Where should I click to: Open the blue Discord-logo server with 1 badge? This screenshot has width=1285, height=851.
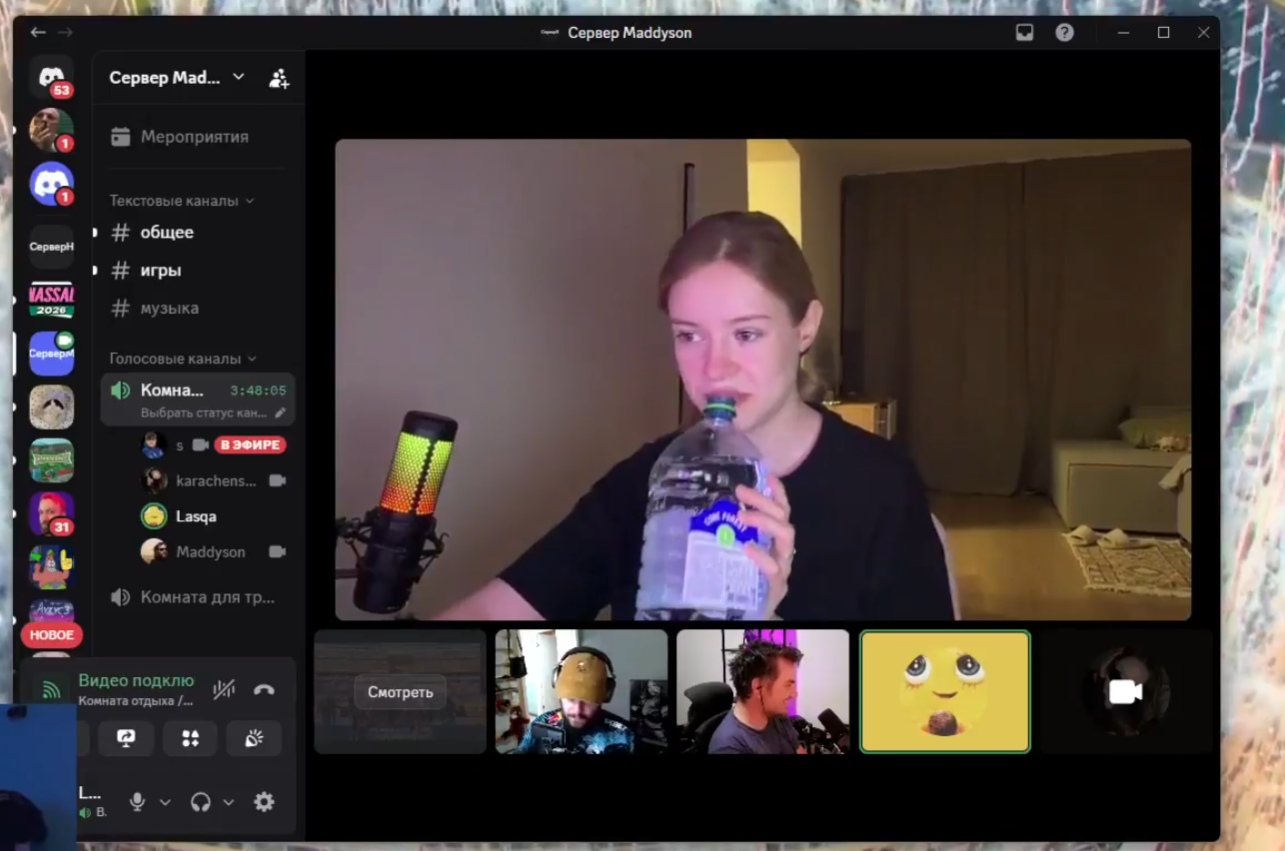(51, 184)
